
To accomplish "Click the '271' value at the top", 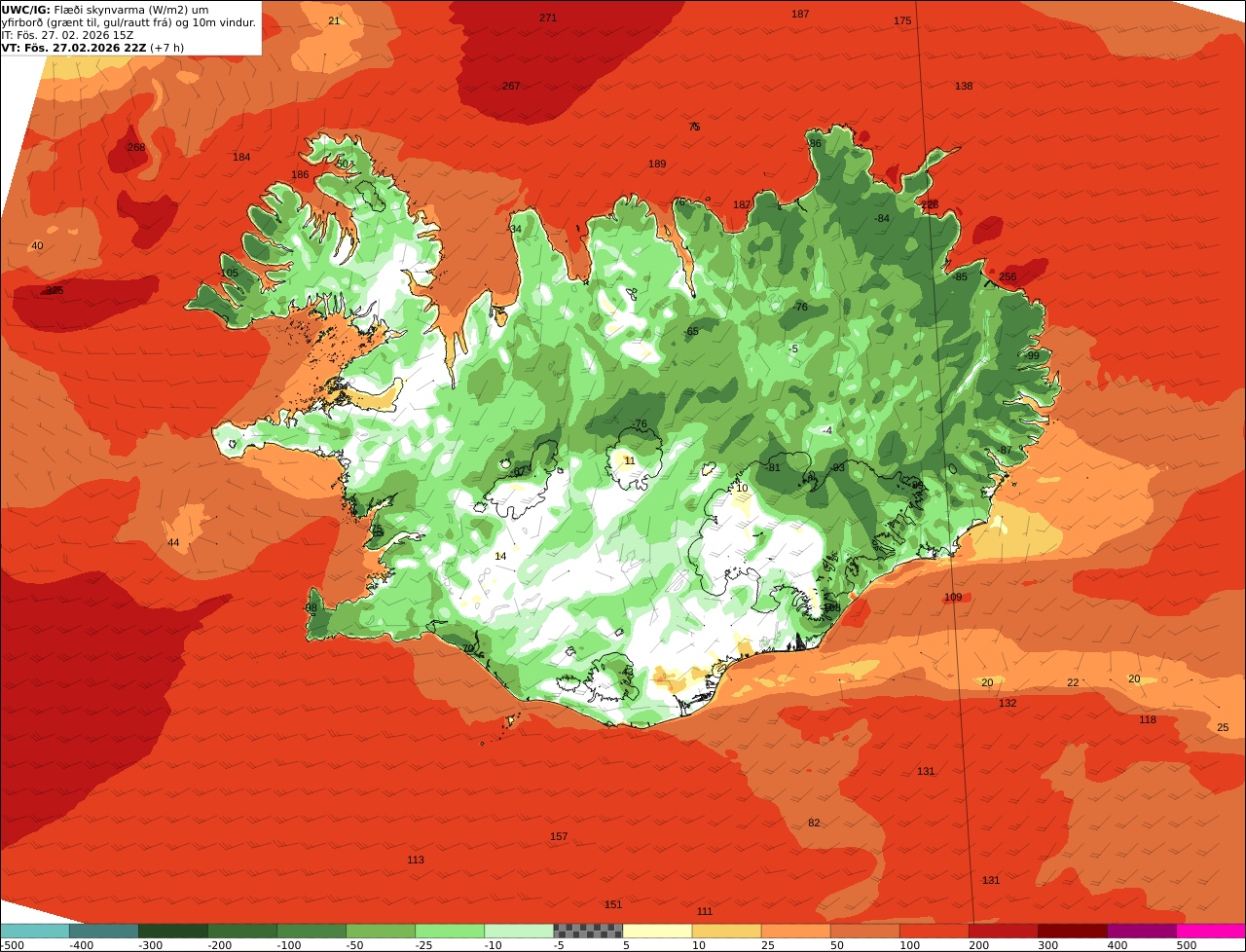I will click(x=548, y=18).
